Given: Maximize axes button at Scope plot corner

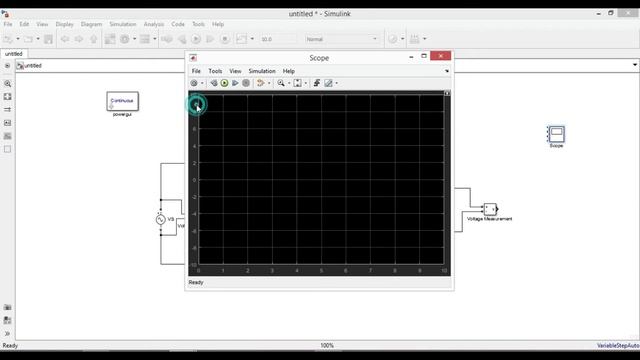Looking at the screenshot, I should [447, 93].
